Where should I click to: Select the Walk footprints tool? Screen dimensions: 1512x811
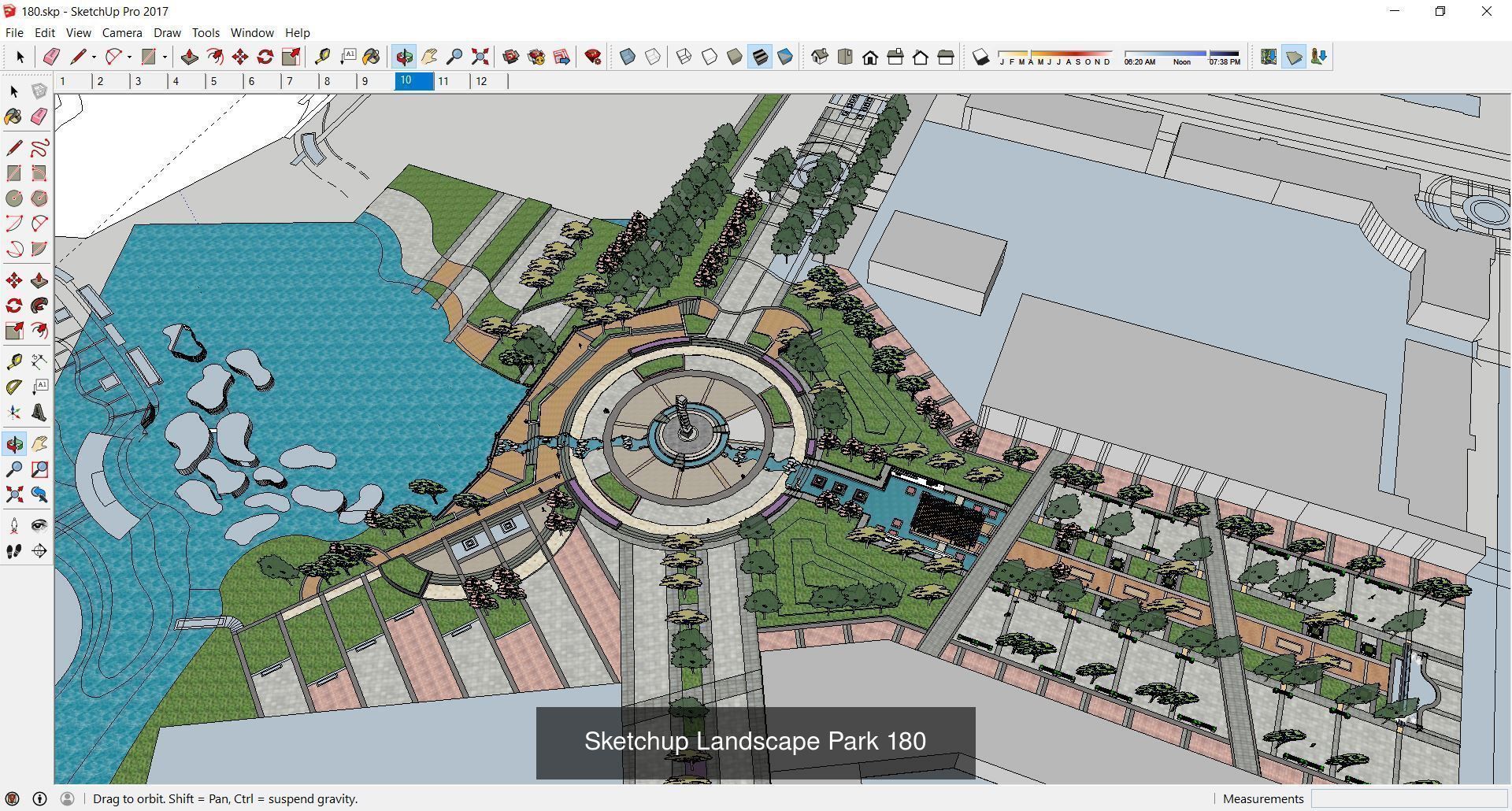(x=14, y=551)
